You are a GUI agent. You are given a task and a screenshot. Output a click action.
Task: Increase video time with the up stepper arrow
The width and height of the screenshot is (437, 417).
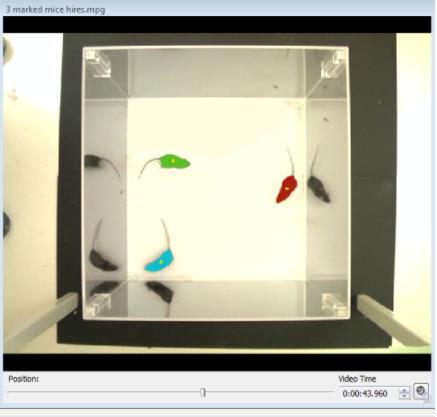(x=404, y=391)
